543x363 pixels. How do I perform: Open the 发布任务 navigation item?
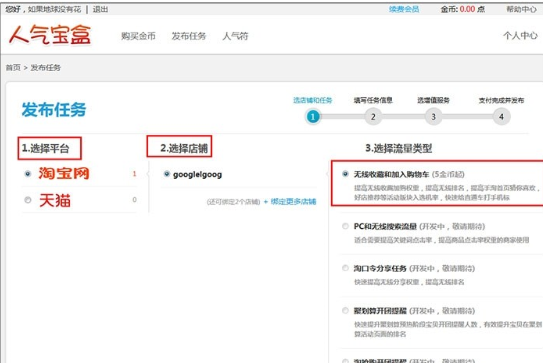(189, 36)
